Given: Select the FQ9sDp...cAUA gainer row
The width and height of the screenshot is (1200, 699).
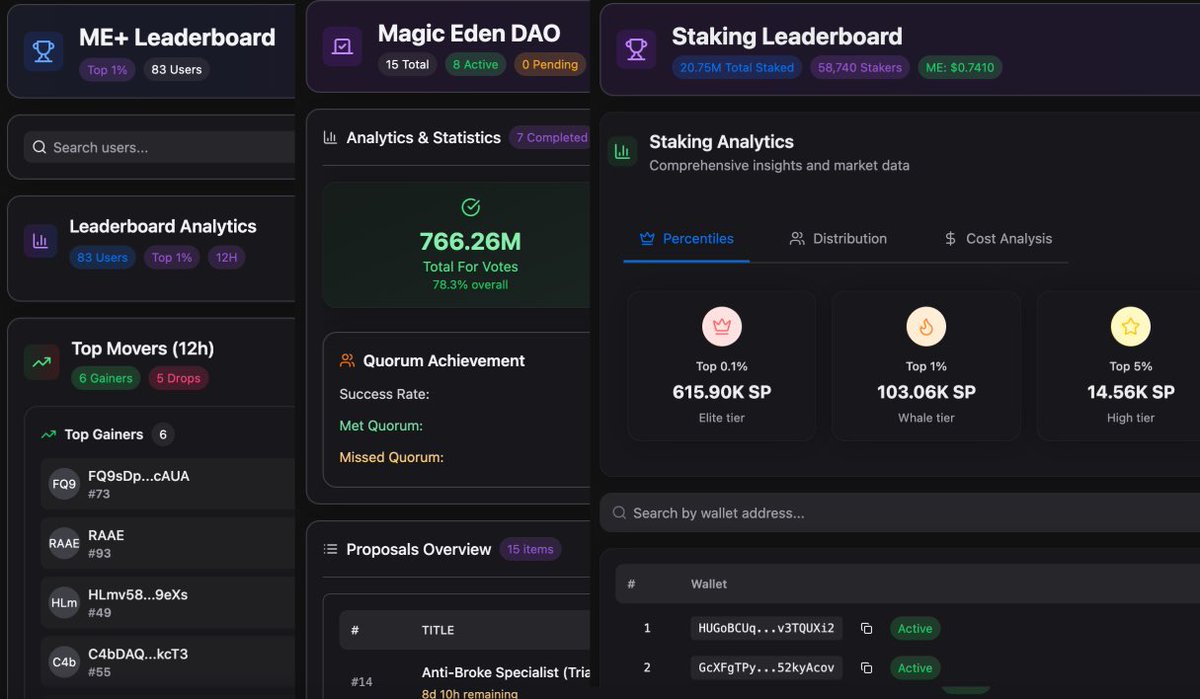Looking at the screenshot, I should click(x=168, y=484).
